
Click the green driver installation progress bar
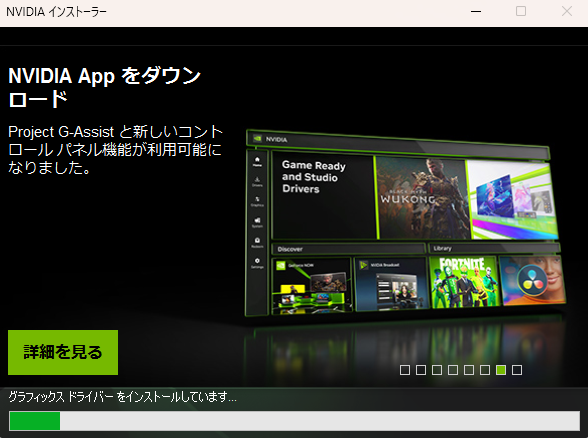click(294, 421)
